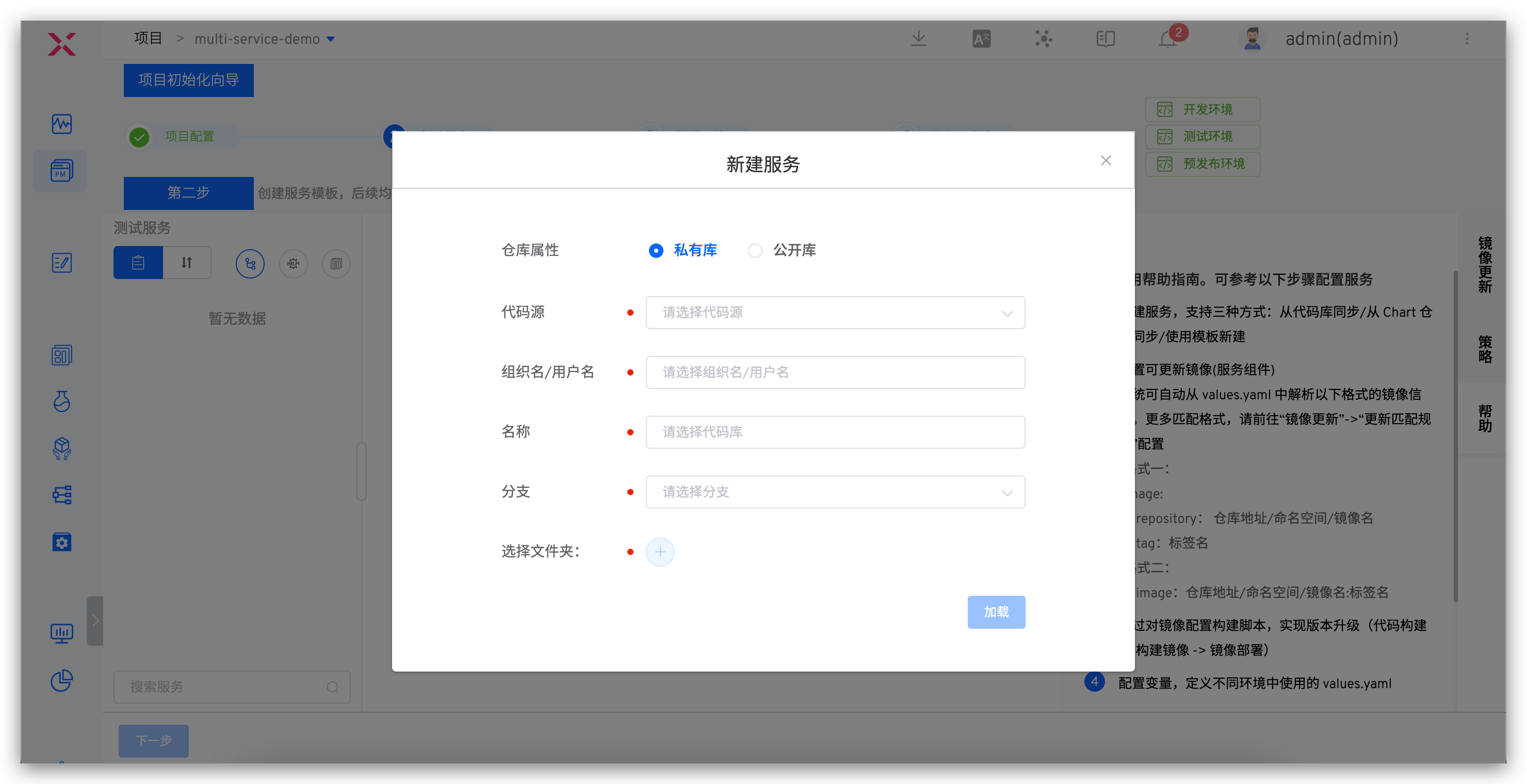1527x784 pixels.
Task: Click the 项目初始化向导 button
Action: click(188, 80)
